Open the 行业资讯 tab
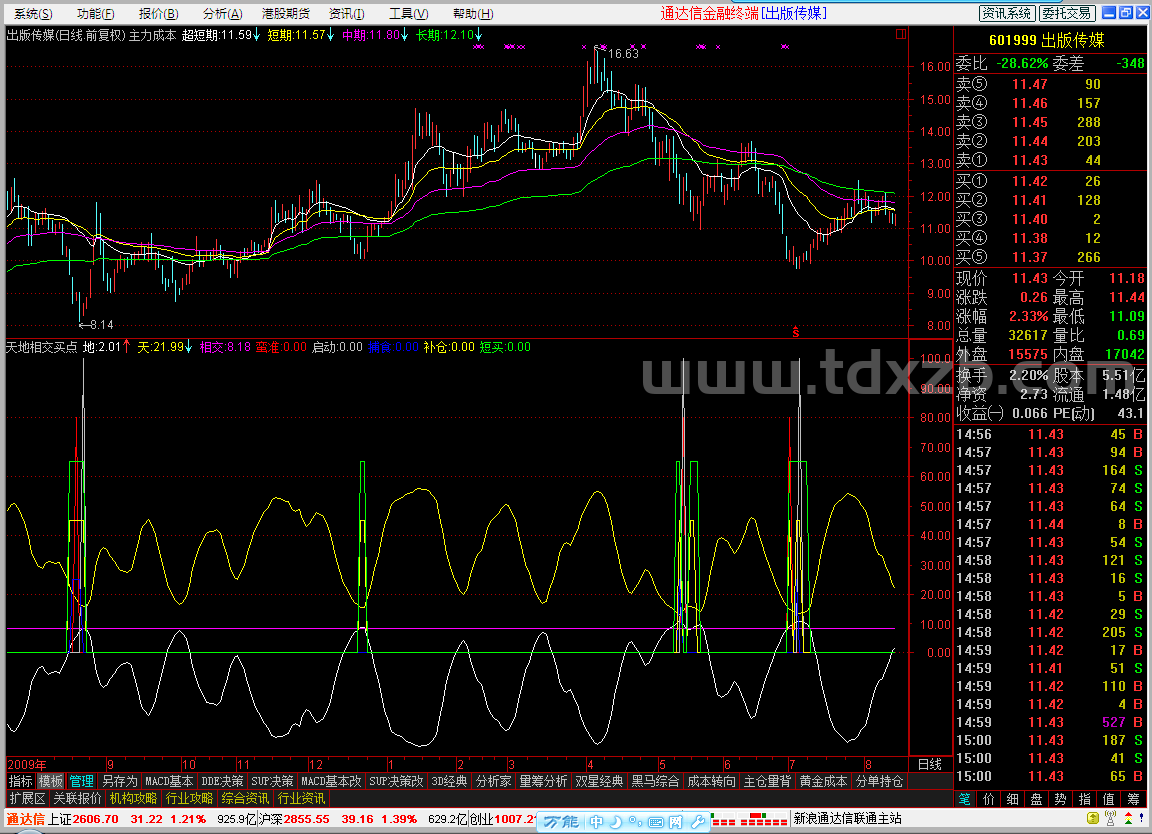The width and height of the screenshot is (1152, 834). pyautogui.click(x=301, y=798)
